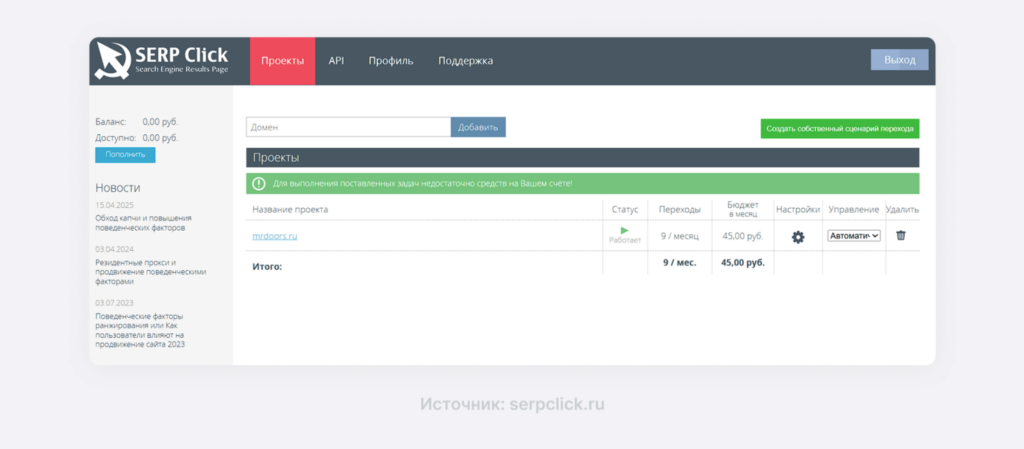Switch to the Проекты tab
The height and width of the screenshot is (449, 1024).
tap(282, 61)
